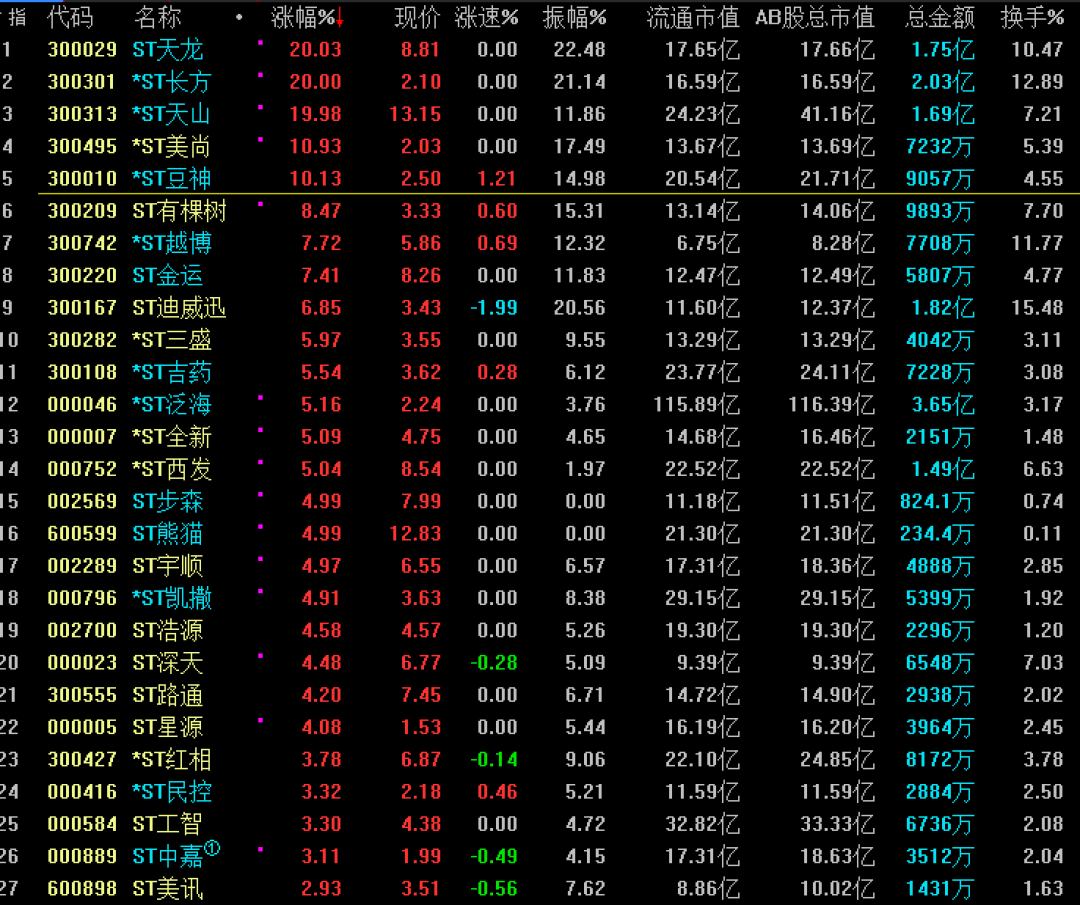
Task: Sort by AB股总市值 column header
Action: pyautogui.click(x=815, y=18)
